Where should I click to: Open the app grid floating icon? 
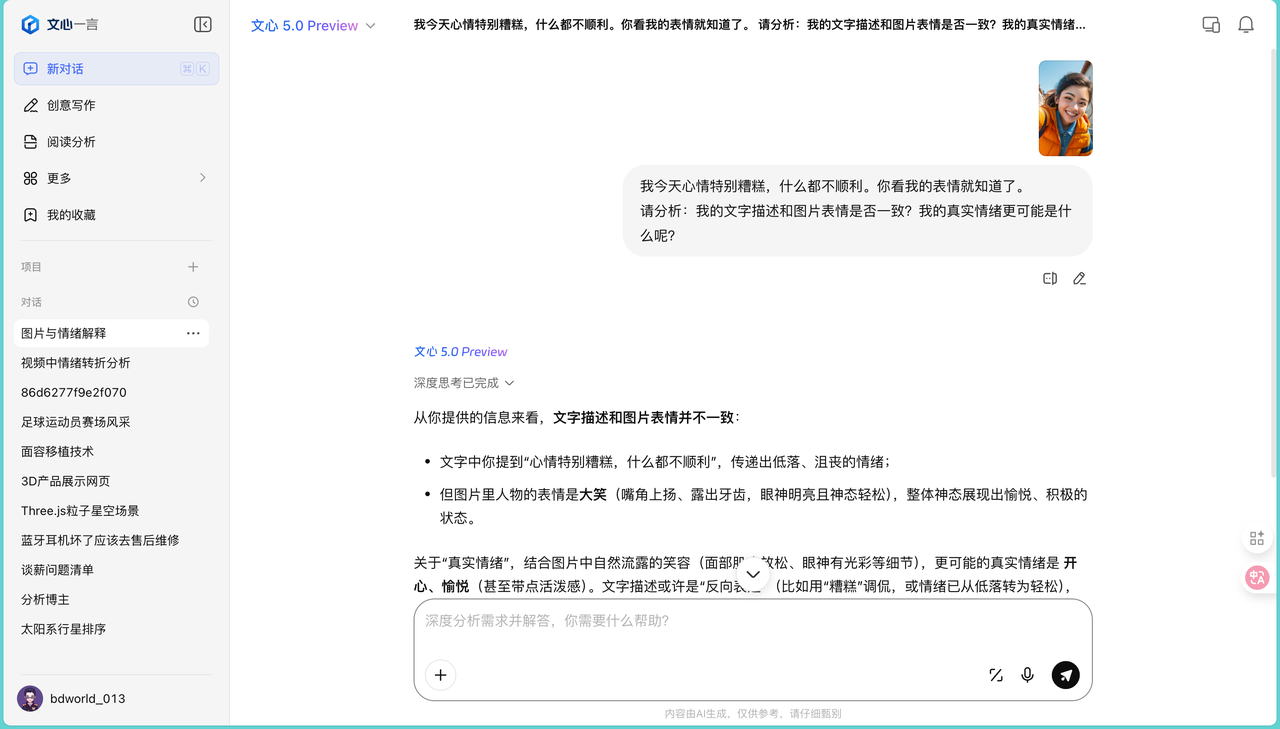click(1257, 537)
